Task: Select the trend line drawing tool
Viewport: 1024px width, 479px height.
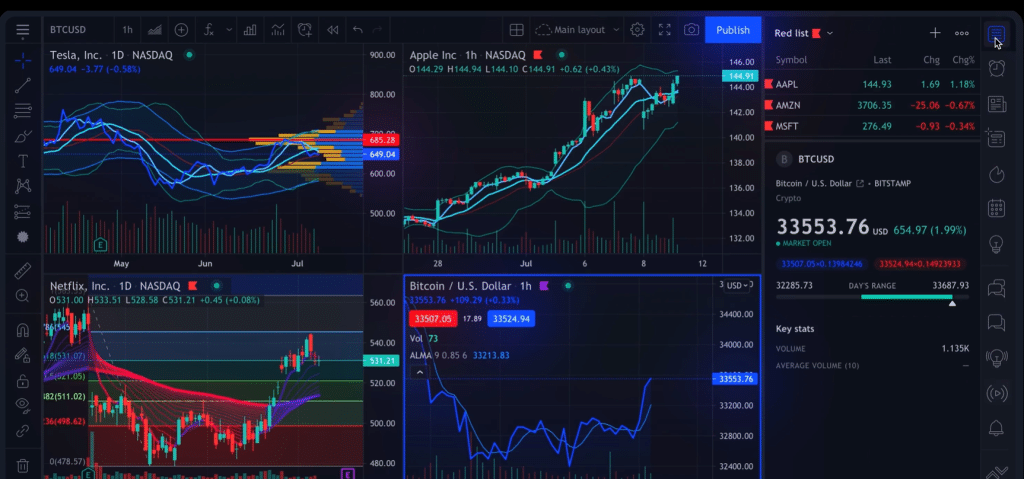Action: (23, 86)
